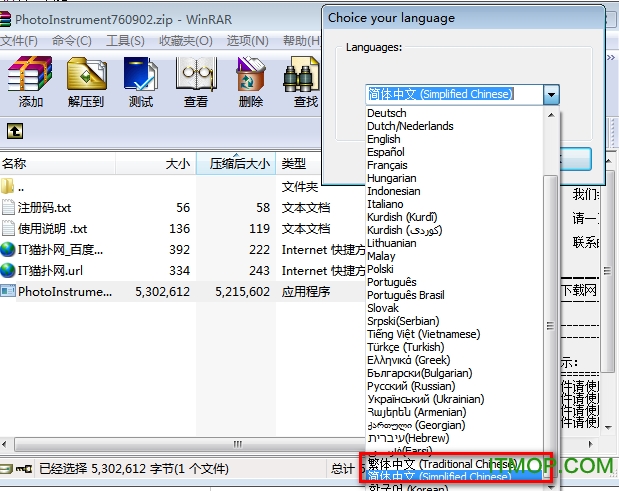This screenshot has height=491, width=619.
Task: Open the 收藏夹(O) favorites menu
Action: (185, 40)
